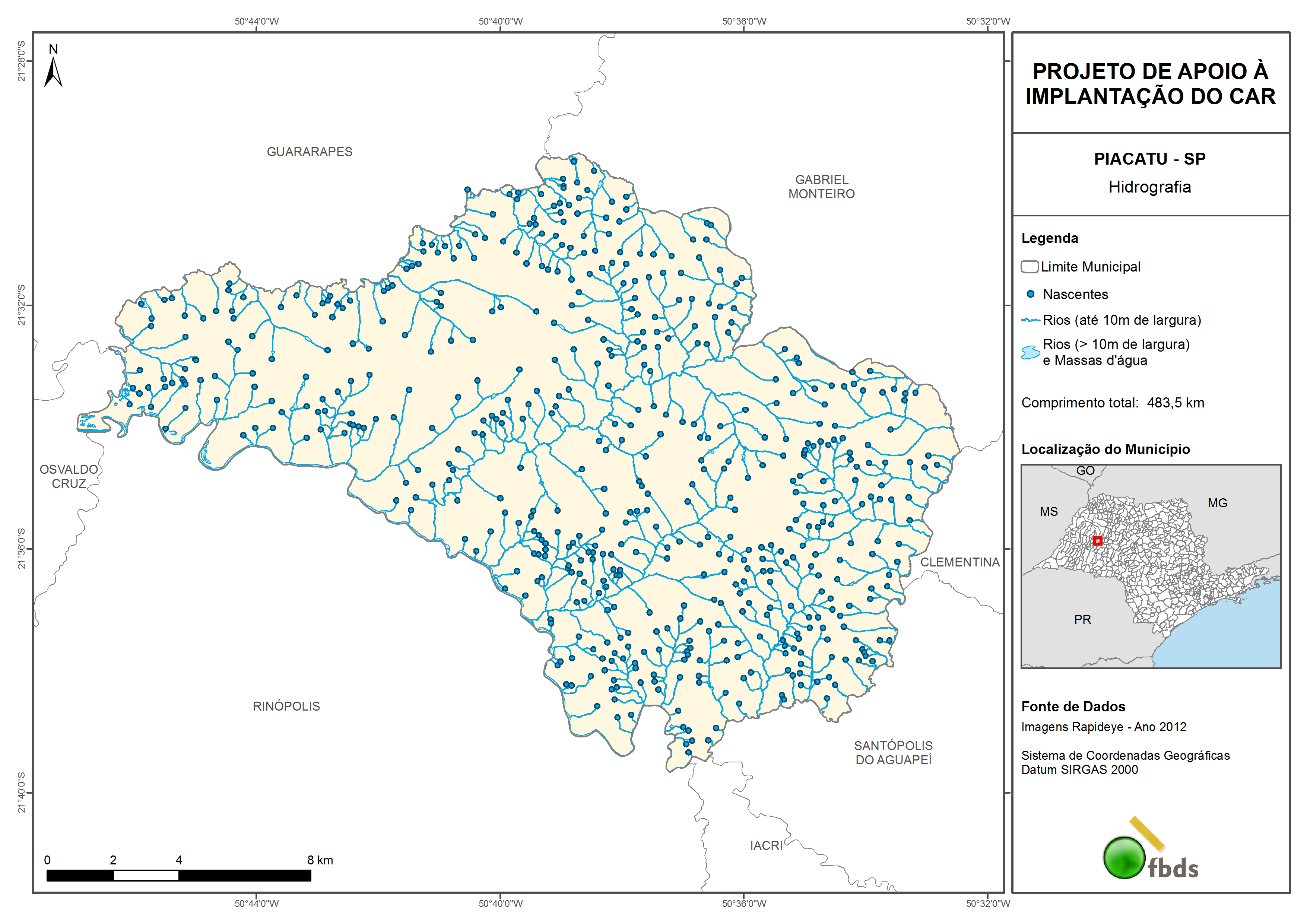
Task: Click the 'PIACATU - SP' heading
Action: [1149, 159]
